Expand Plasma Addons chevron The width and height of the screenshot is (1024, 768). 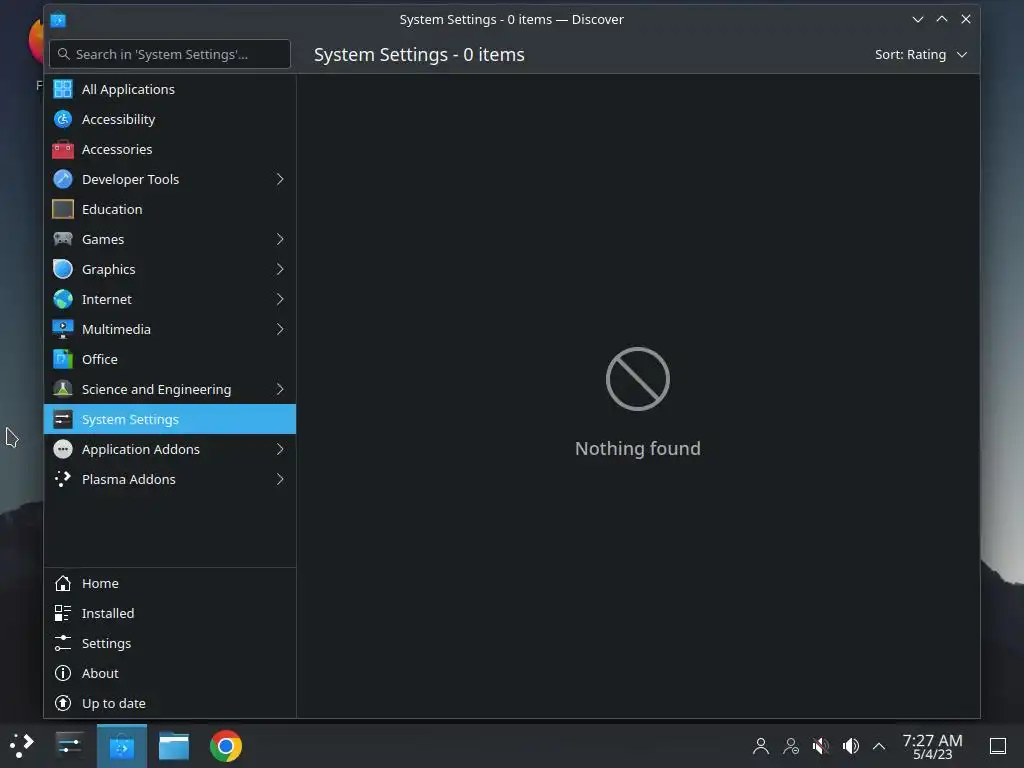click(x=280, y=479)
